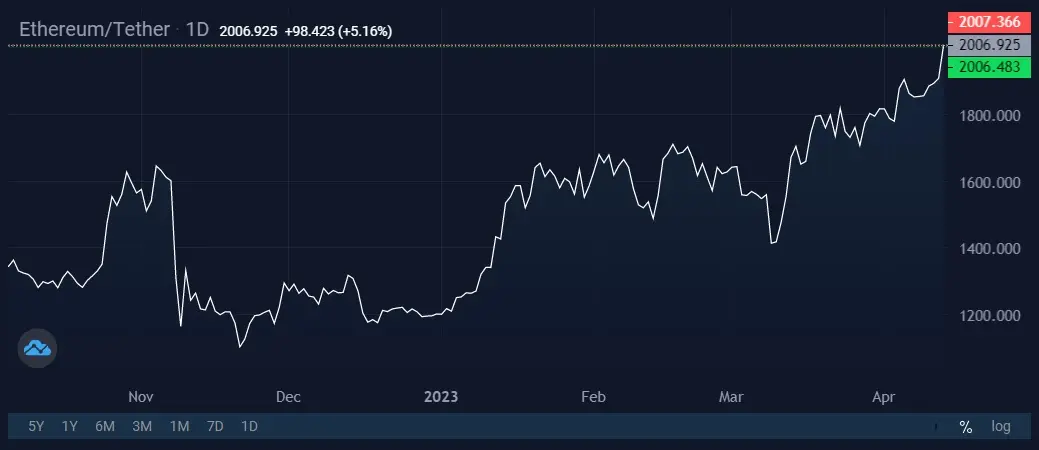This screenshot has height=450, width=1039.
Task: Toggle log scale mode
Action: [1001, 426]
